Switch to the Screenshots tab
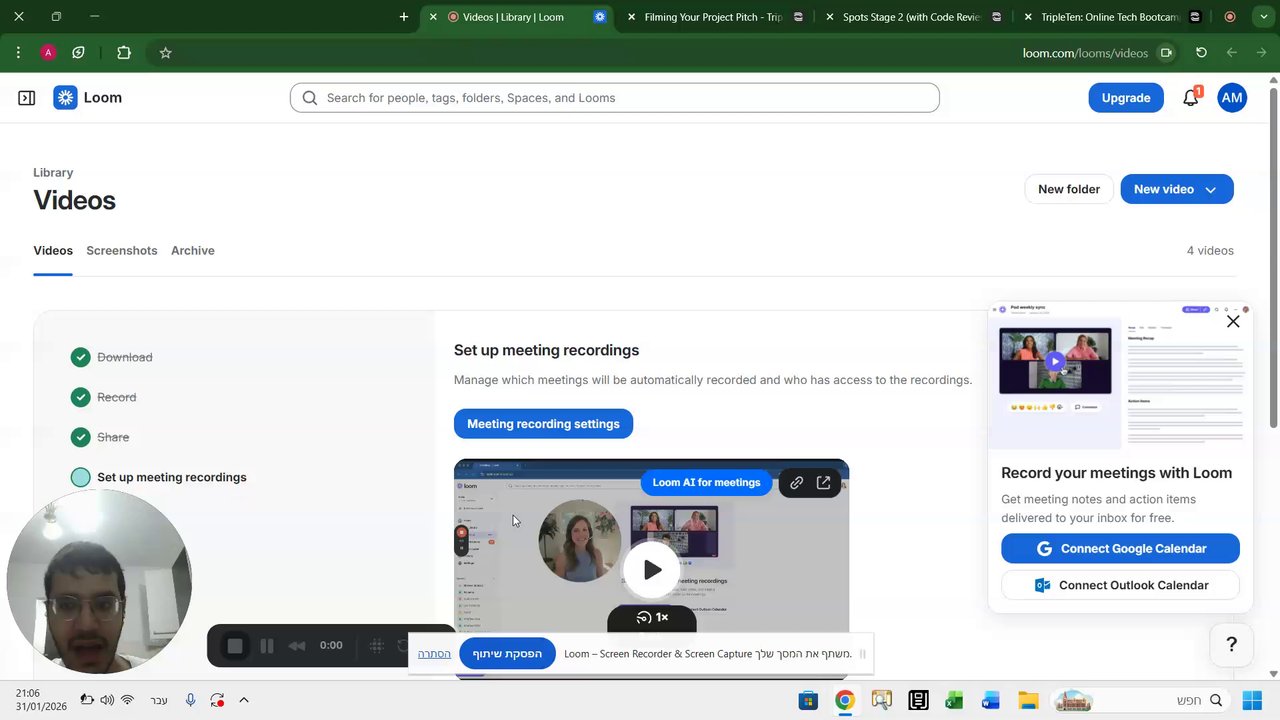1280x720 pixels. point(121,251)
